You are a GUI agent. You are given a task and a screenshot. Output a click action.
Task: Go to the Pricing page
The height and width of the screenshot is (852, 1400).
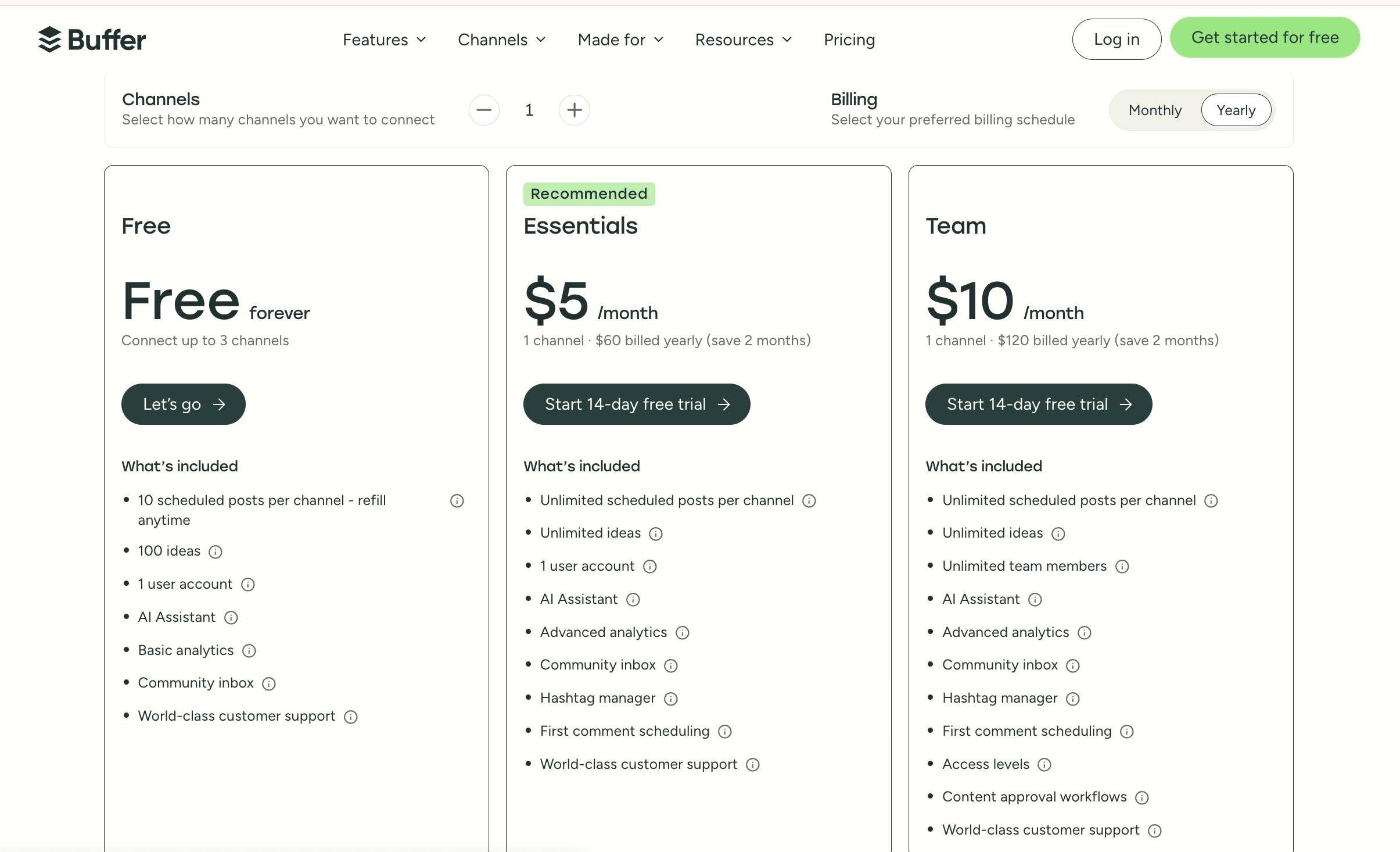pyautogui.click(x=849, y=40)
